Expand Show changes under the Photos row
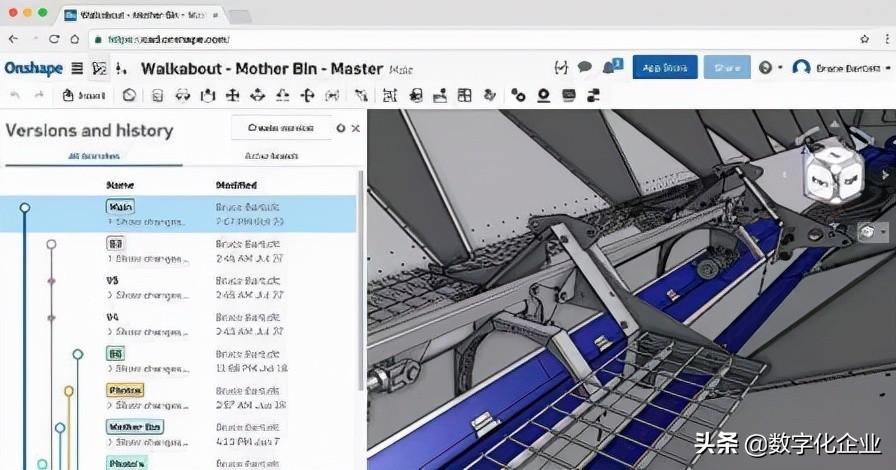 tap(148, 405)
